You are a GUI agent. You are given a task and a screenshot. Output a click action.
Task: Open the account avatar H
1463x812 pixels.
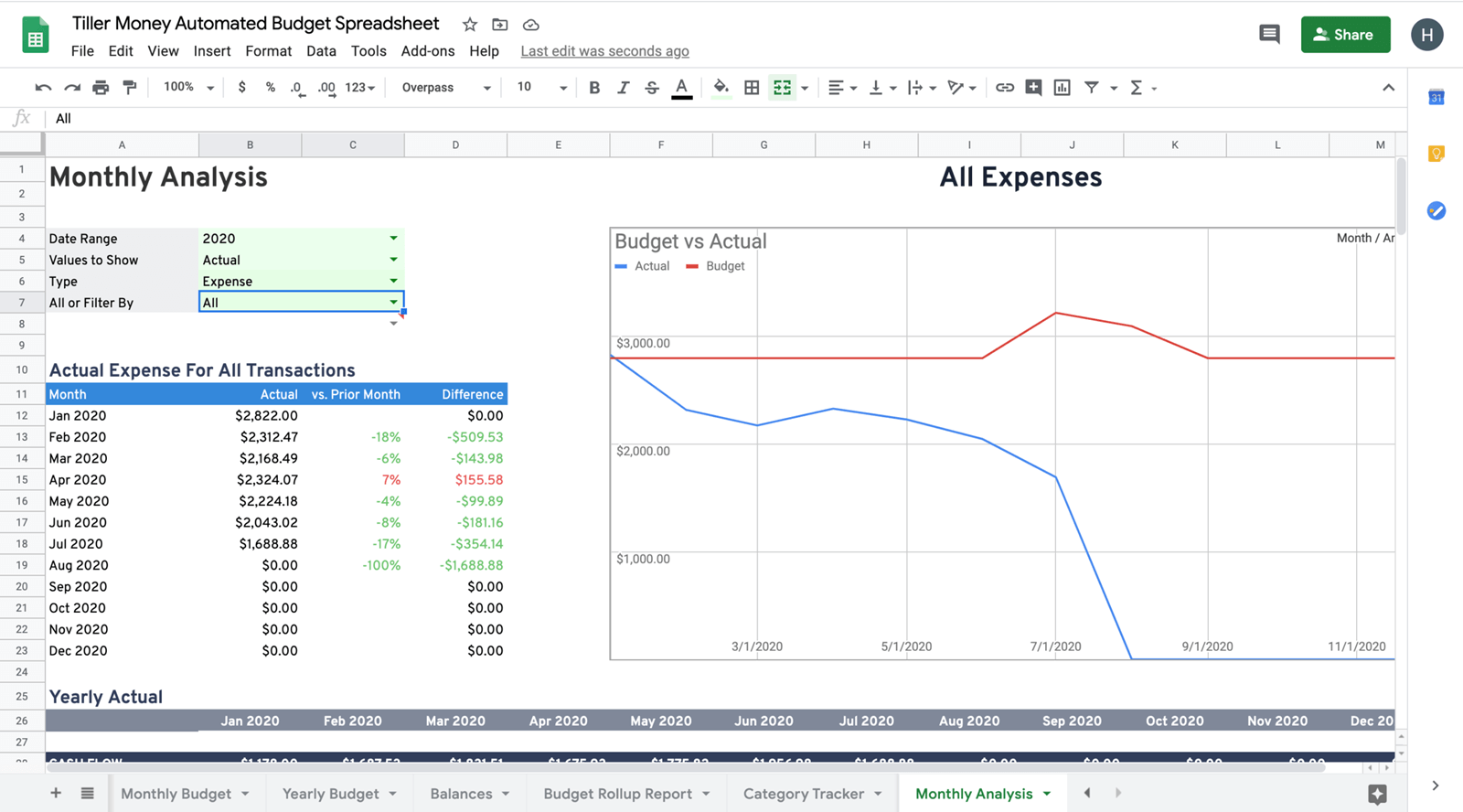point(1426,35)
